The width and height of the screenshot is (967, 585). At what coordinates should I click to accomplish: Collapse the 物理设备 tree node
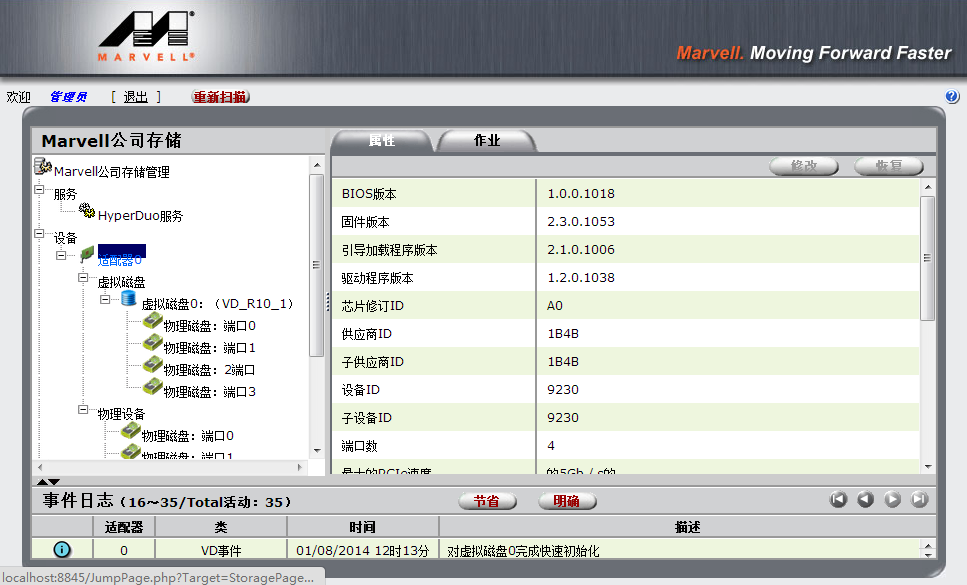[x=83, y=409]
